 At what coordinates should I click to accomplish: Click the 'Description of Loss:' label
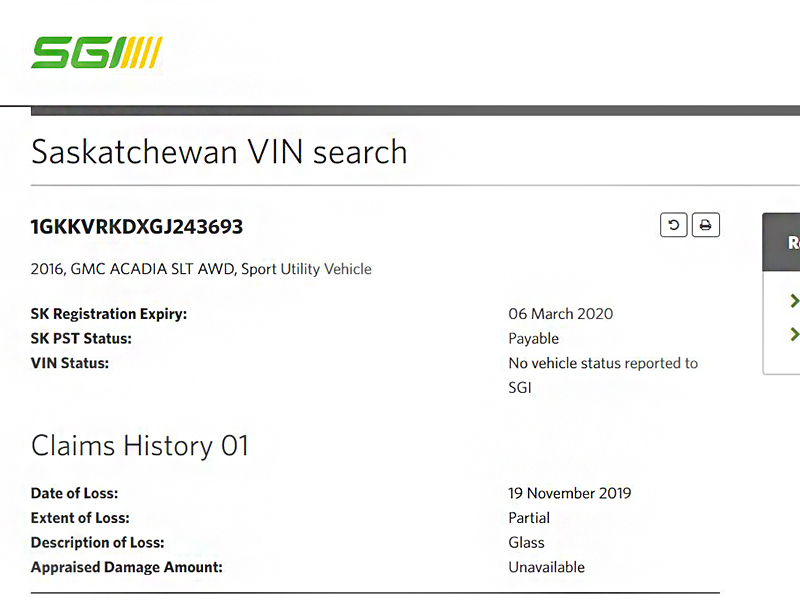(97, 542)
